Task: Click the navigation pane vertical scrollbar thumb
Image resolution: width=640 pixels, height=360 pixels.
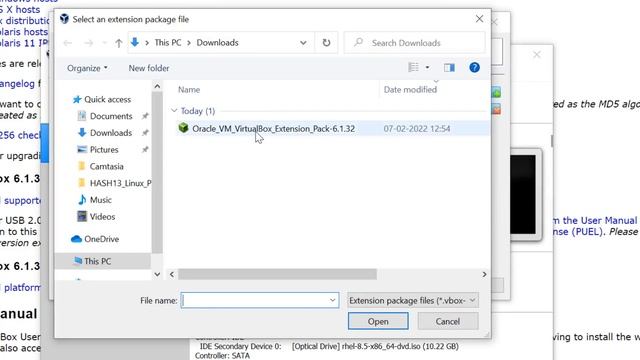Action: point(157,171)
